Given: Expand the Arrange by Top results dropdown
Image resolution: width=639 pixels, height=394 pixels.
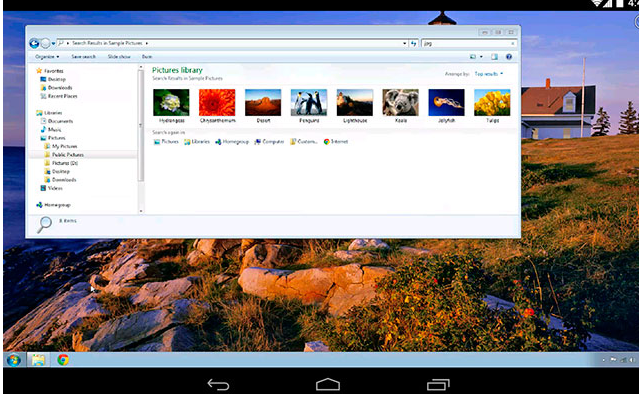Looking at the screenshot, I should tap(489, 74).
